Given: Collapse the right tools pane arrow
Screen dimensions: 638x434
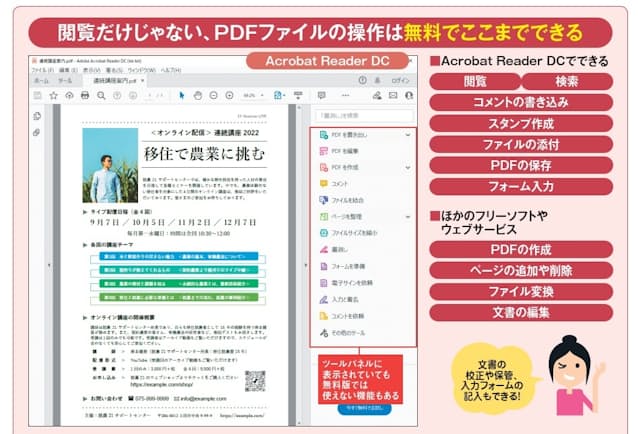Looking at the screenshot, I should [x=306, y=265].
